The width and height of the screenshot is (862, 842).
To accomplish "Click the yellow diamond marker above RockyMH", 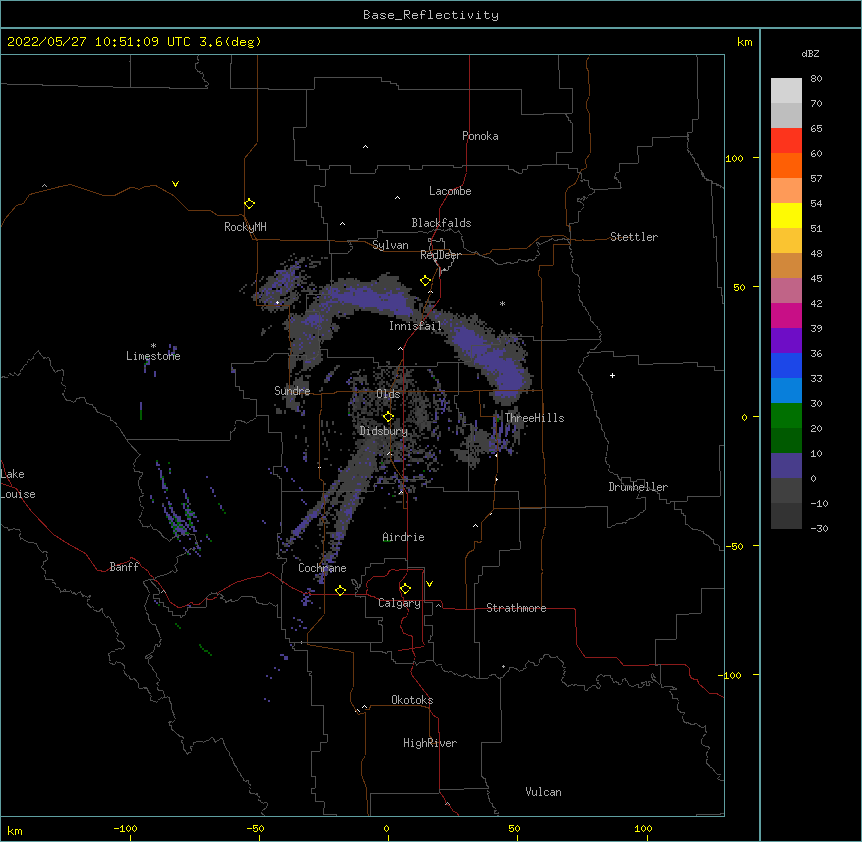I will (x=249, y=204).
